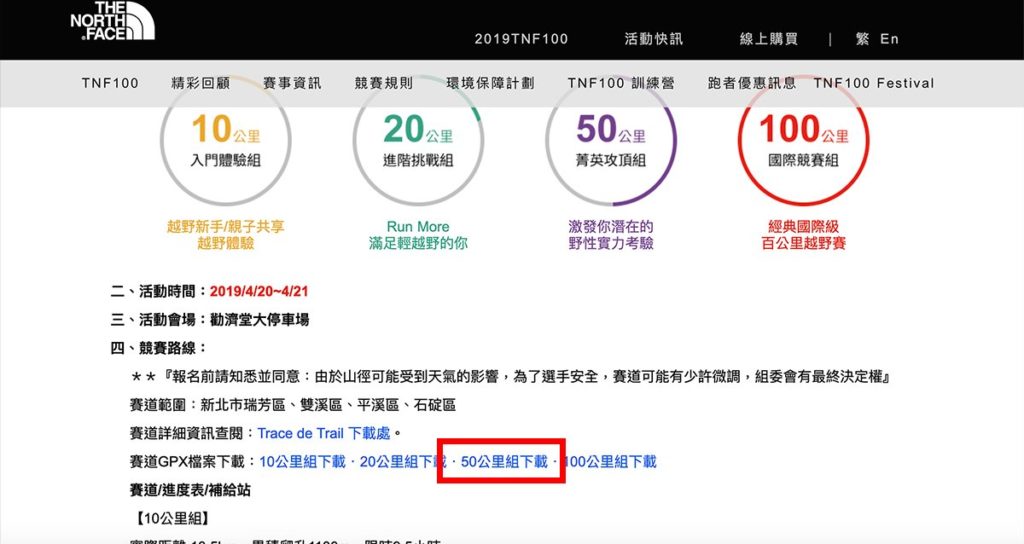Image resolution: width=1024 pixels, height=544 pixels.
Task: Open TNF100 Festival in sub-navigation
Action: [874, 84]
